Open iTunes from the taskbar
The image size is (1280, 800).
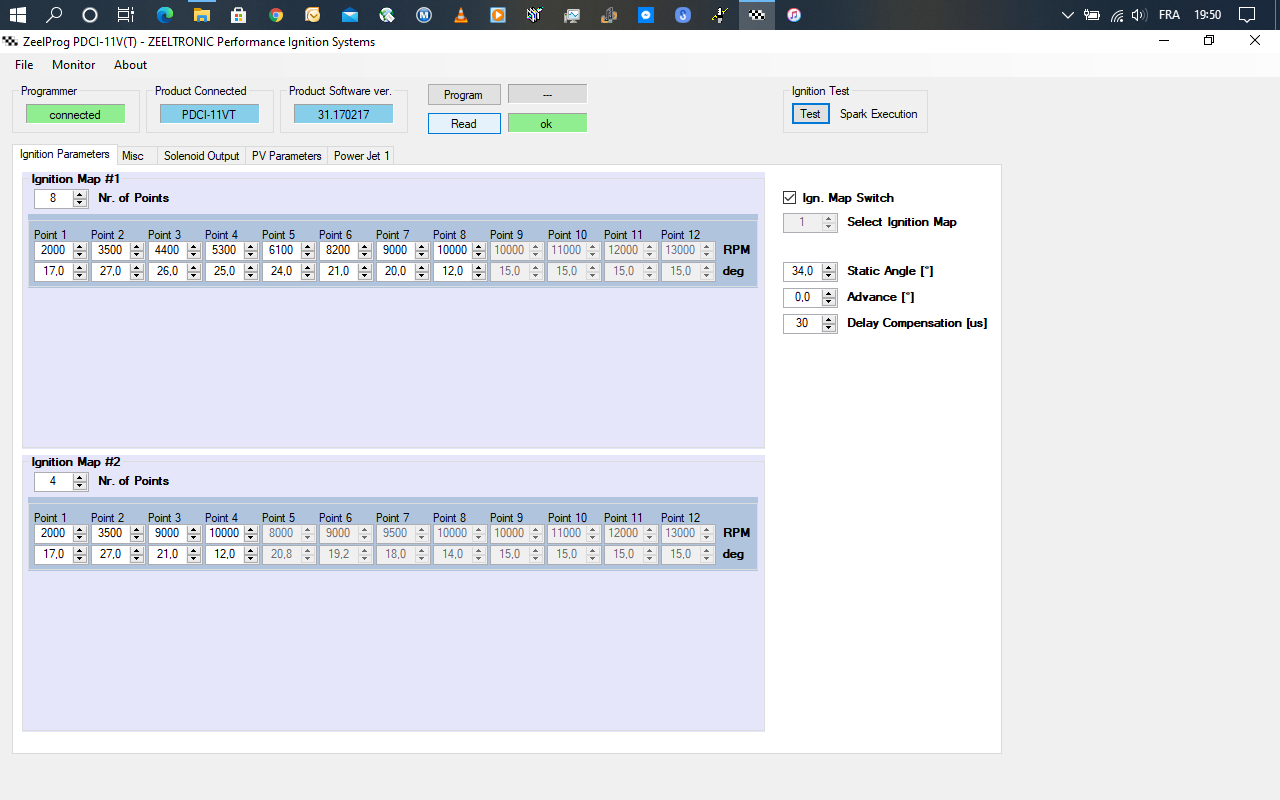(793, 15)
